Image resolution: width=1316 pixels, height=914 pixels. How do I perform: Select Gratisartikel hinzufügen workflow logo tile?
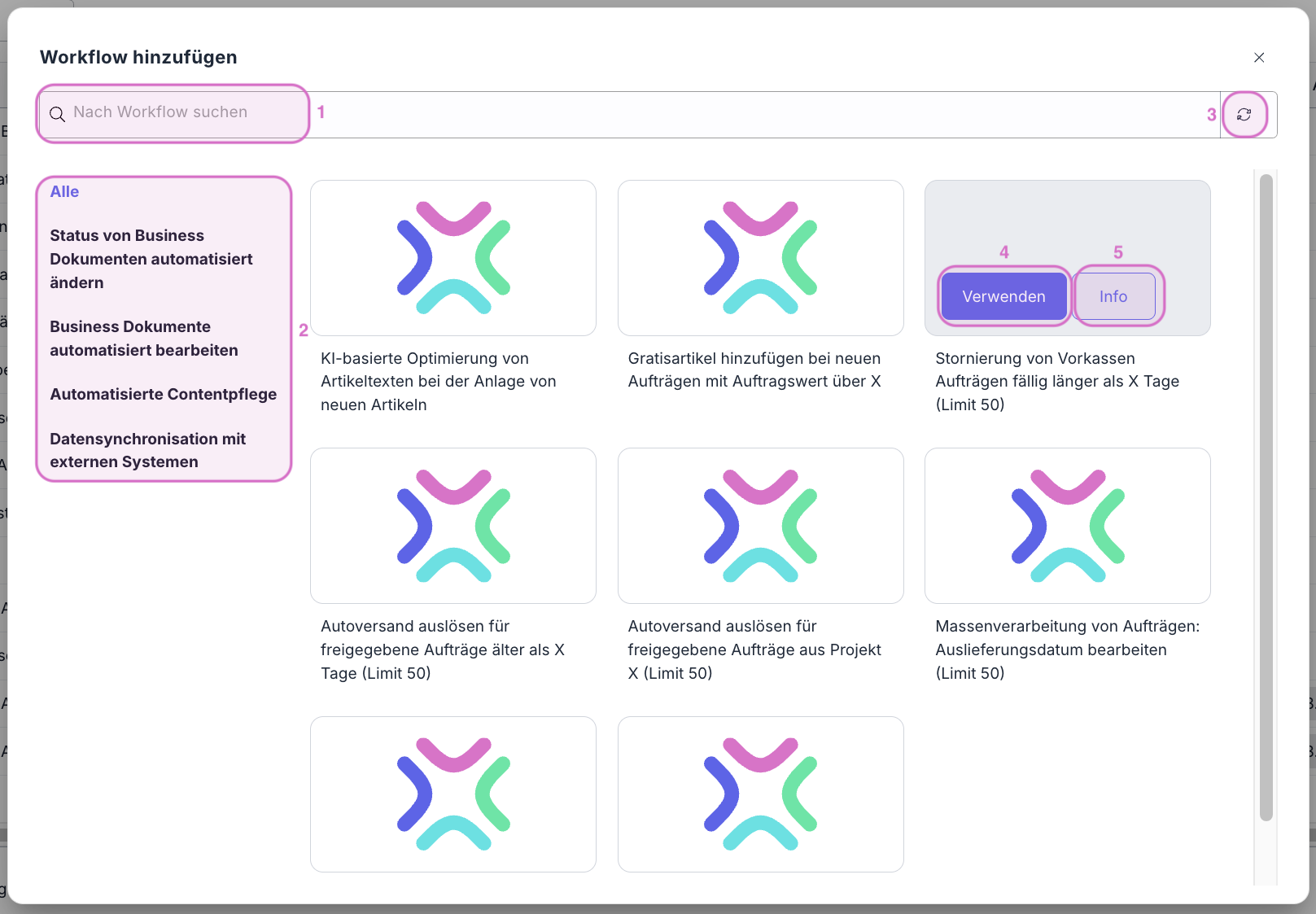[x=760, y=258]
